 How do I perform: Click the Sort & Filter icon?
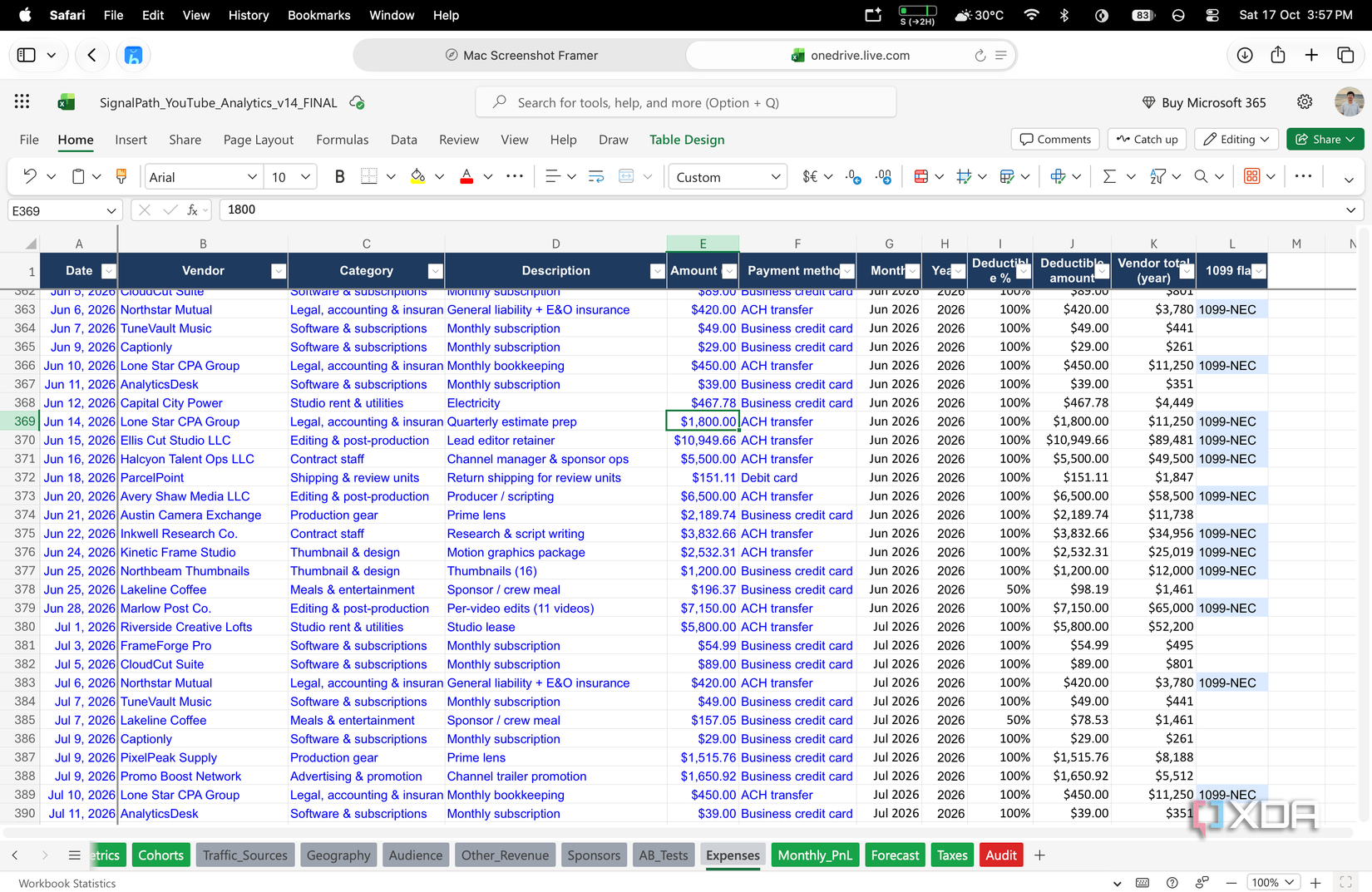(1157, 176)
